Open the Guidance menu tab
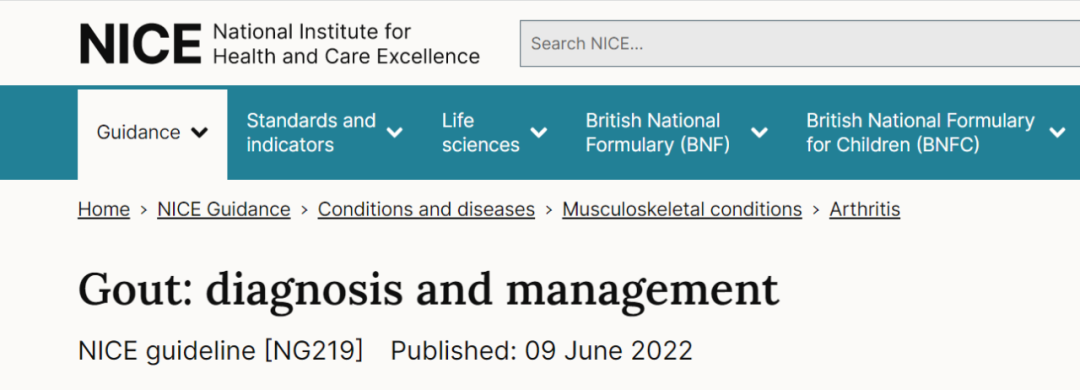 [x=152, y=132]
